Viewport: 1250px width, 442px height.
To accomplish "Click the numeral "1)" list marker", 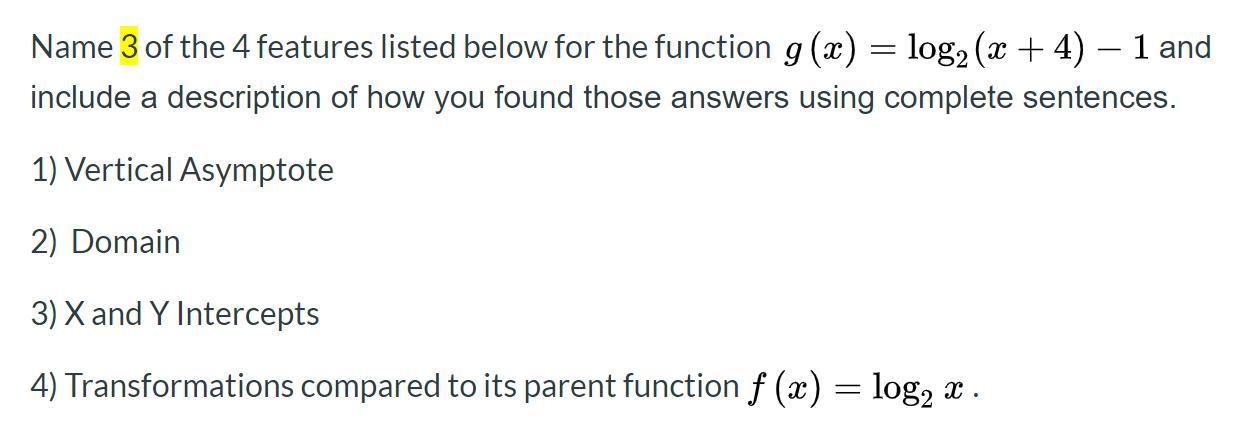I will click(x=45, y=171).
